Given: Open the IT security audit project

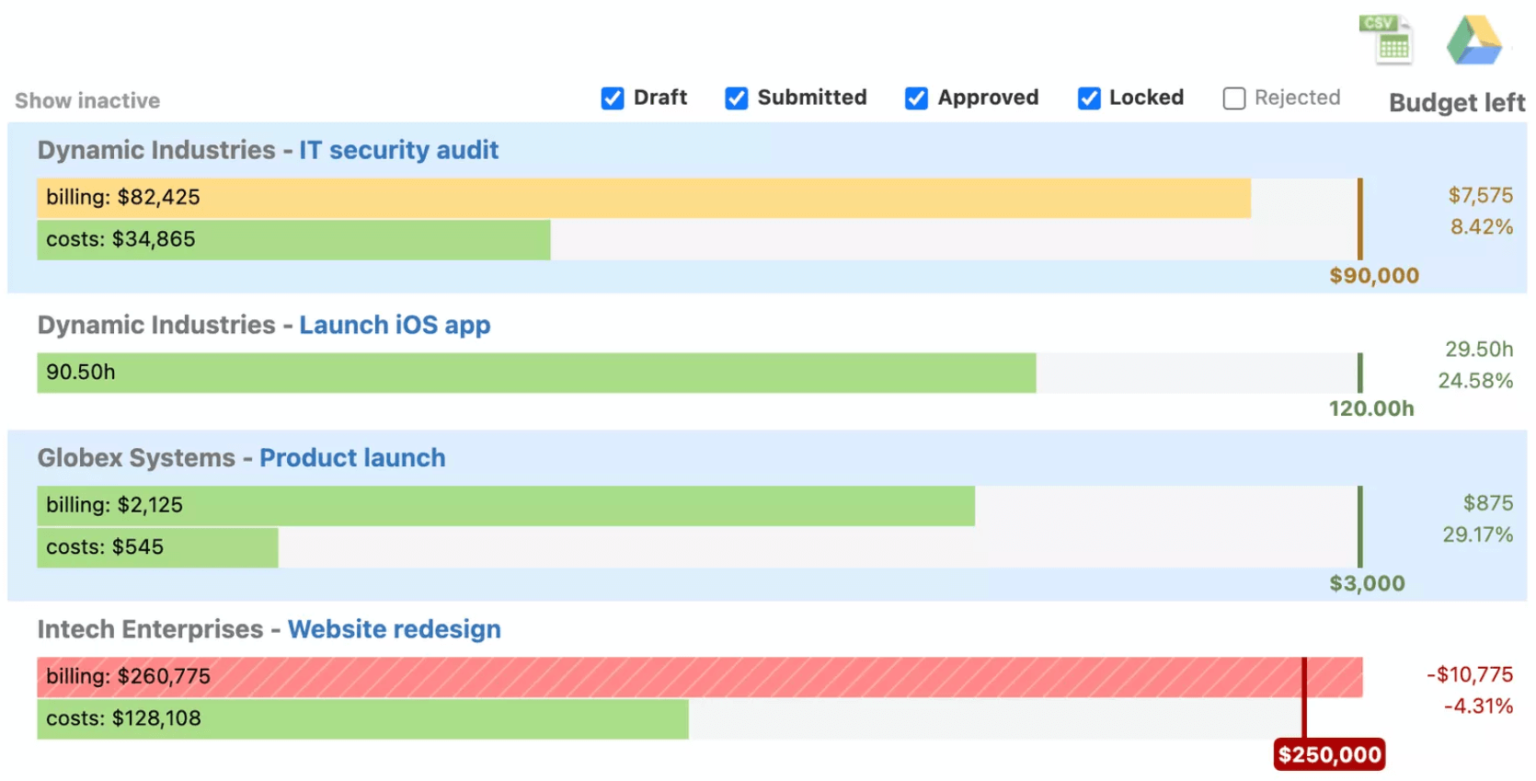Looking at the screenshot, I should coord(399,151).
